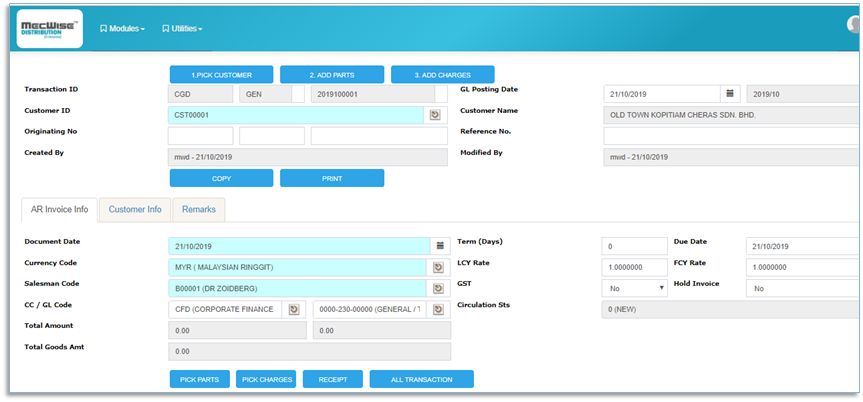Click transaction type field CGD
863x402 pixels.
200,94
